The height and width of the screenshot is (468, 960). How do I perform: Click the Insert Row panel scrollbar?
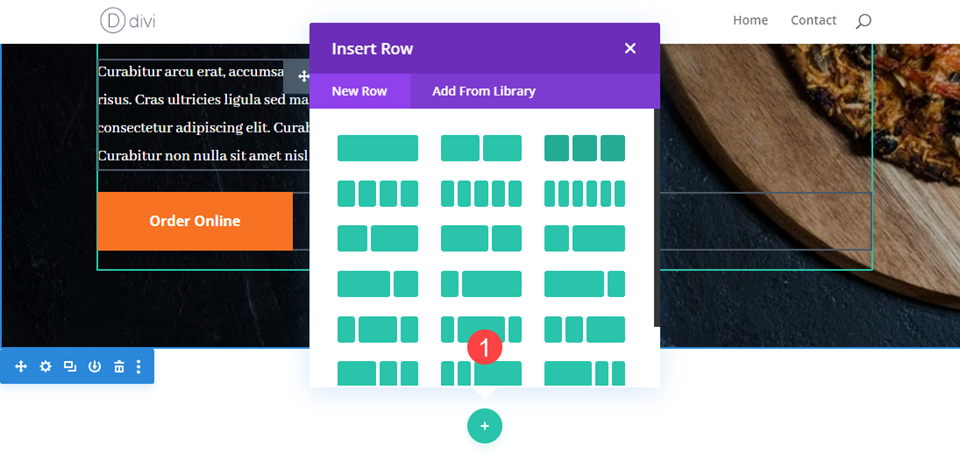(657, 217)
